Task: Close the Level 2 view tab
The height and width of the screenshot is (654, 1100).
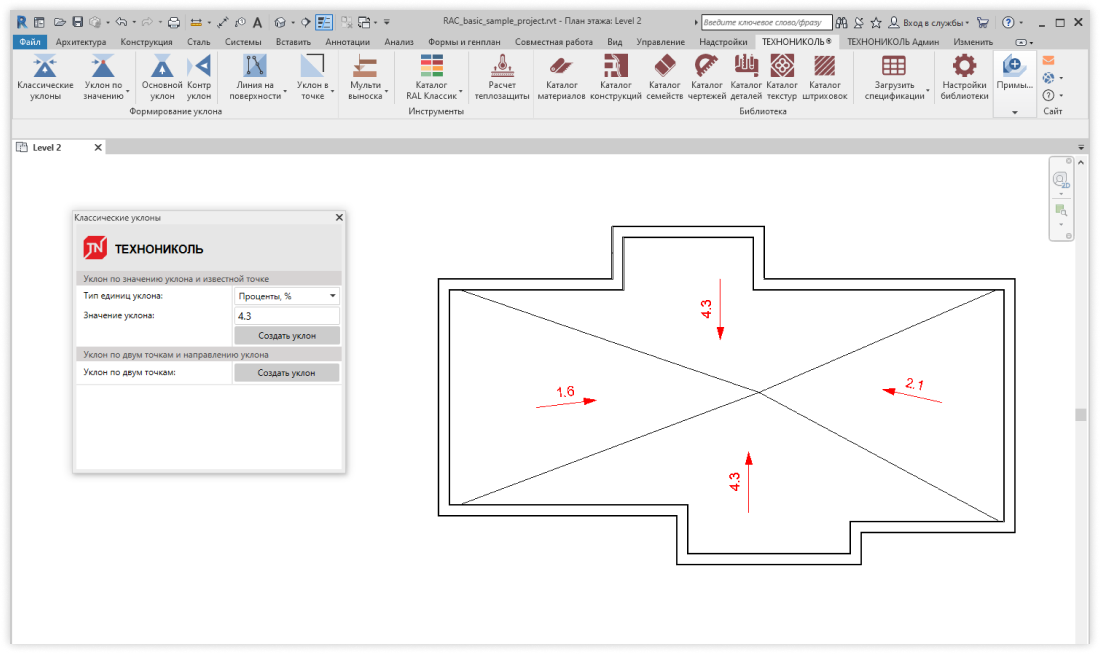Action: pyautogui.click(x=98, y=147)
